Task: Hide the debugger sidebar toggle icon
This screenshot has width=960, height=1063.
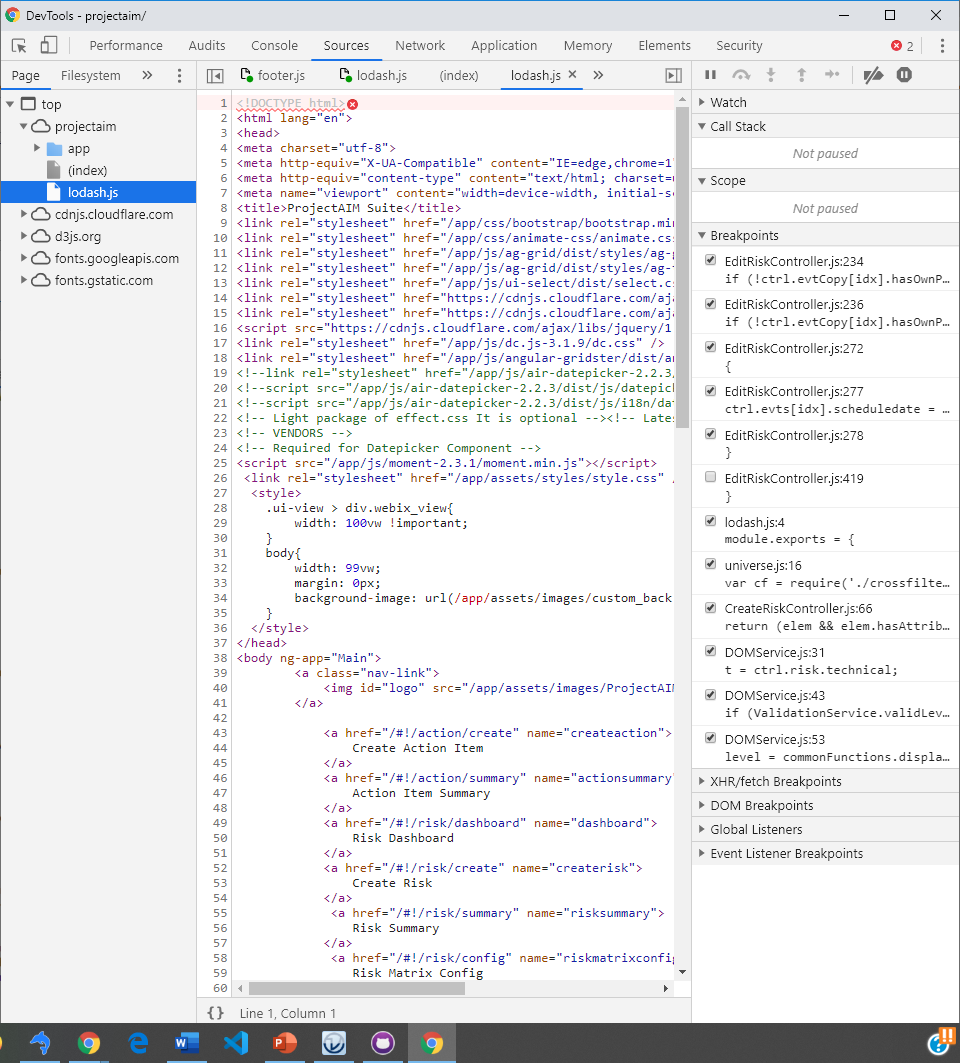Action: coord(673,75)
